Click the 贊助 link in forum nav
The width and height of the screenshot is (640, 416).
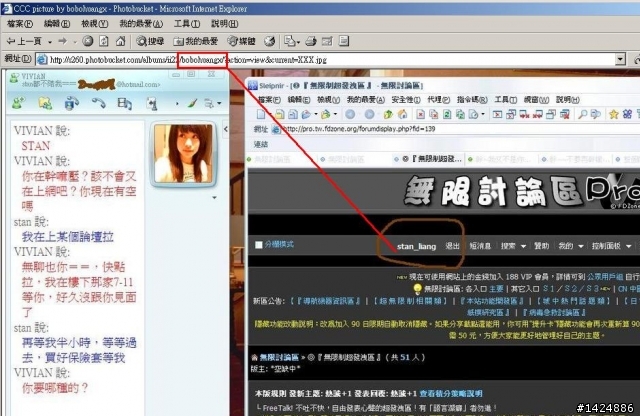pos(542,246)
